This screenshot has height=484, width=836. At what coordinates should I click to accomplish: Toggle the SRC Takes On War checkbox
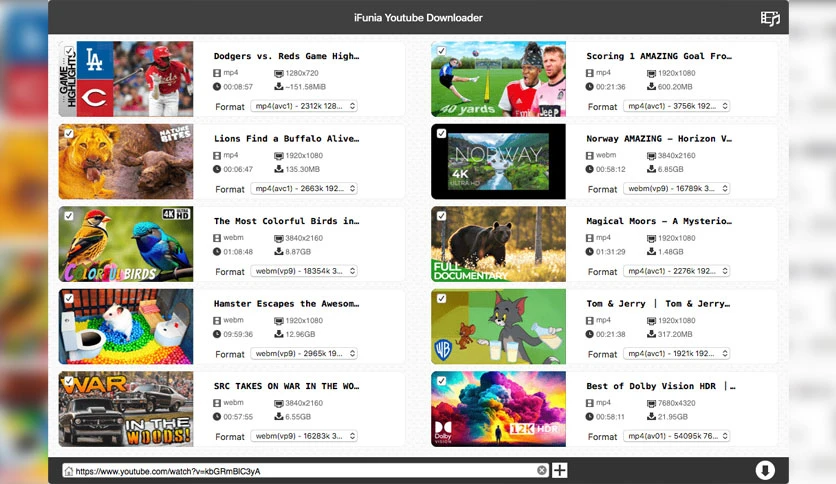(69, 381)
